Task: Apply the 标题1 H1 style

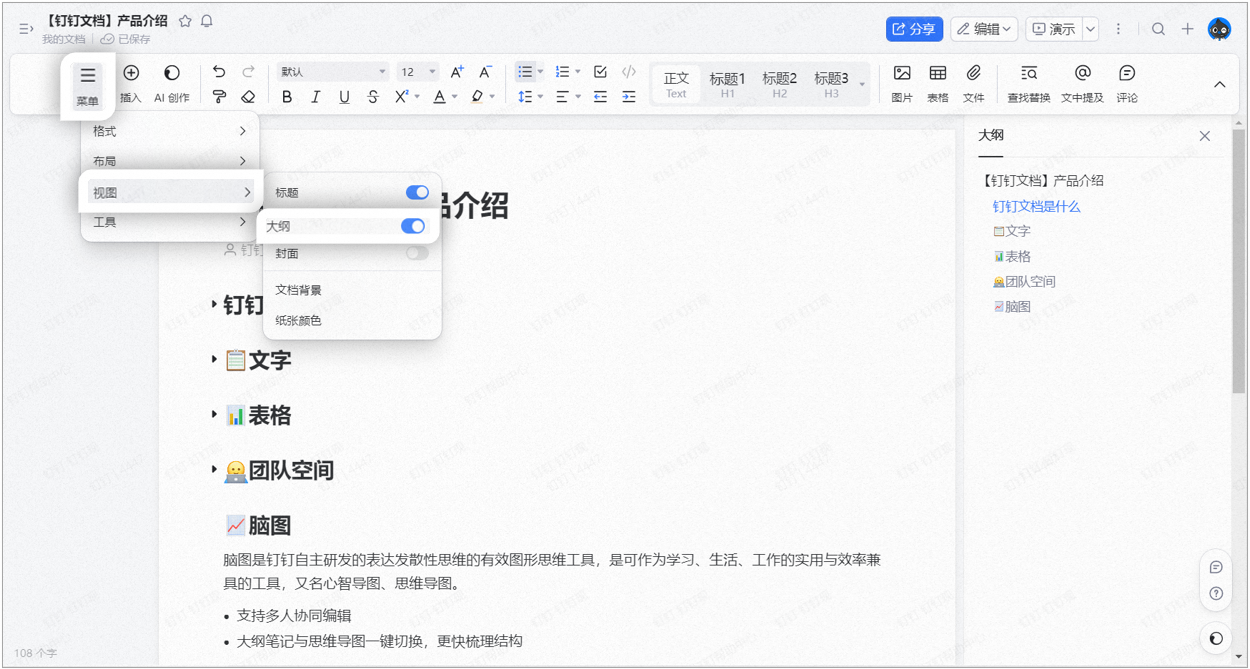Action: point(727,84)
